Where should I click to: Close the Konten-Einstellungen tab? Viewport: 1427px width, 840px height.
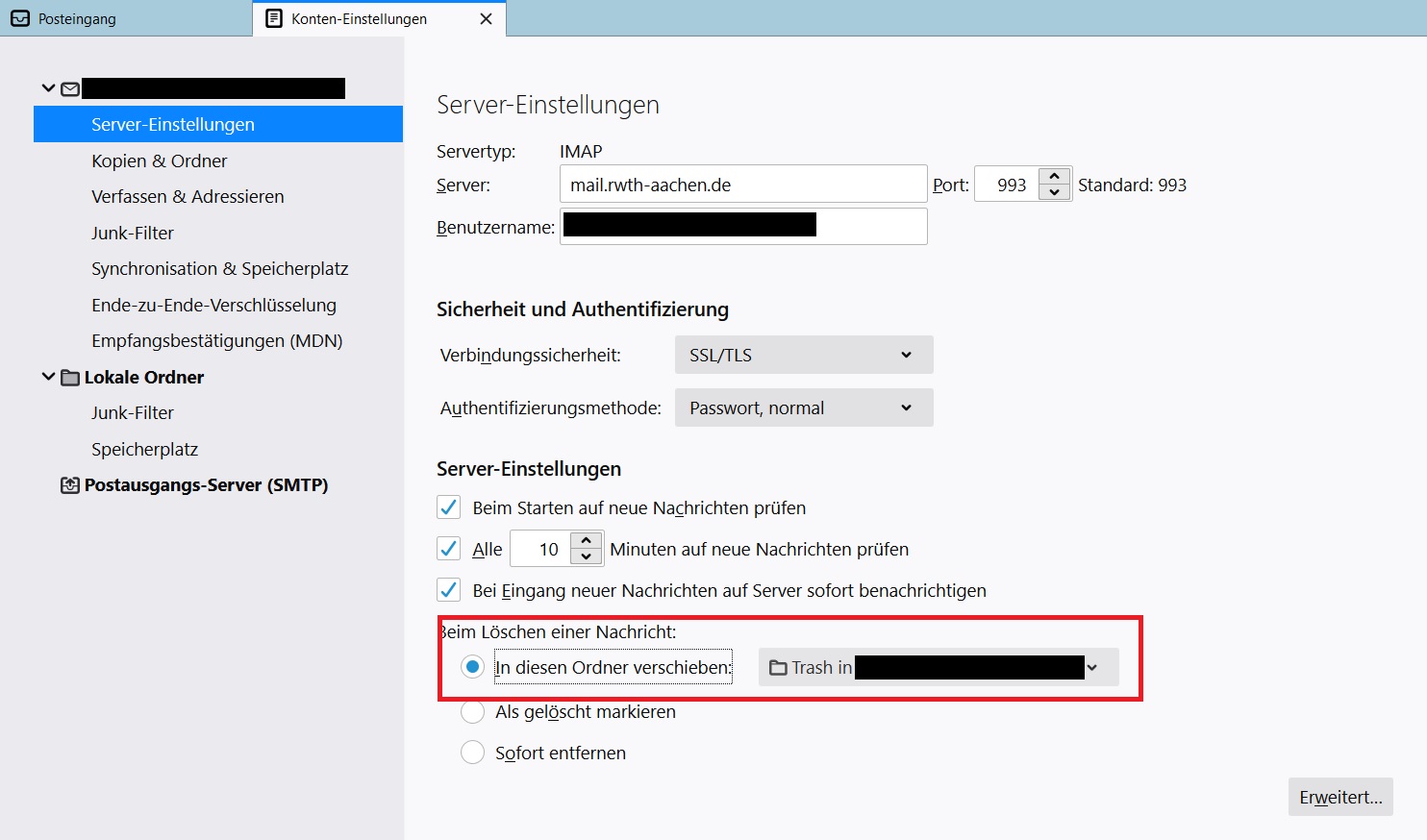click(x=486, y=18)
